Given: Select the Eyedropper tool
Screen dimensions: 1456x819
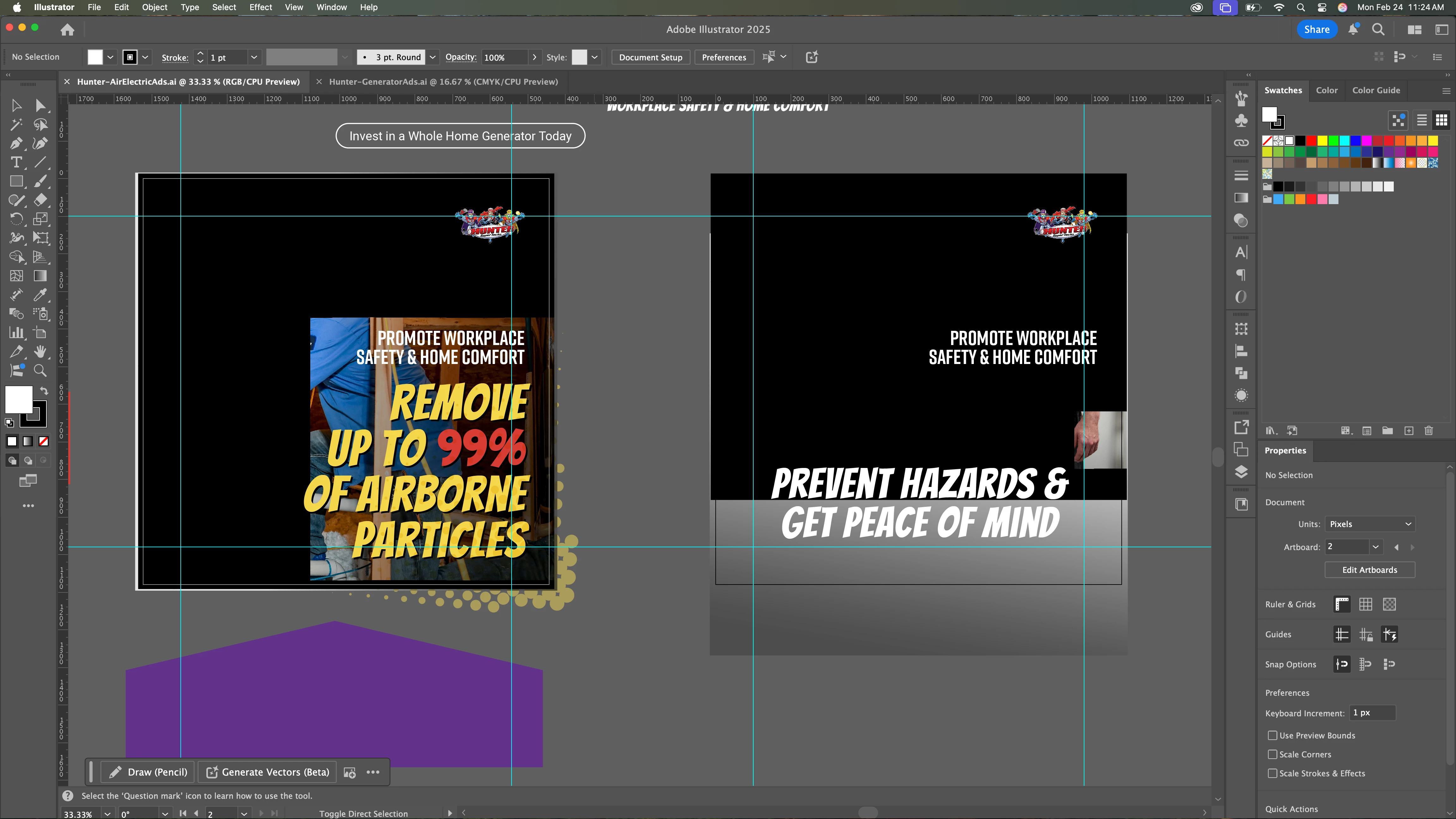Looking at the screenshot, I should (x=40, y=294).
